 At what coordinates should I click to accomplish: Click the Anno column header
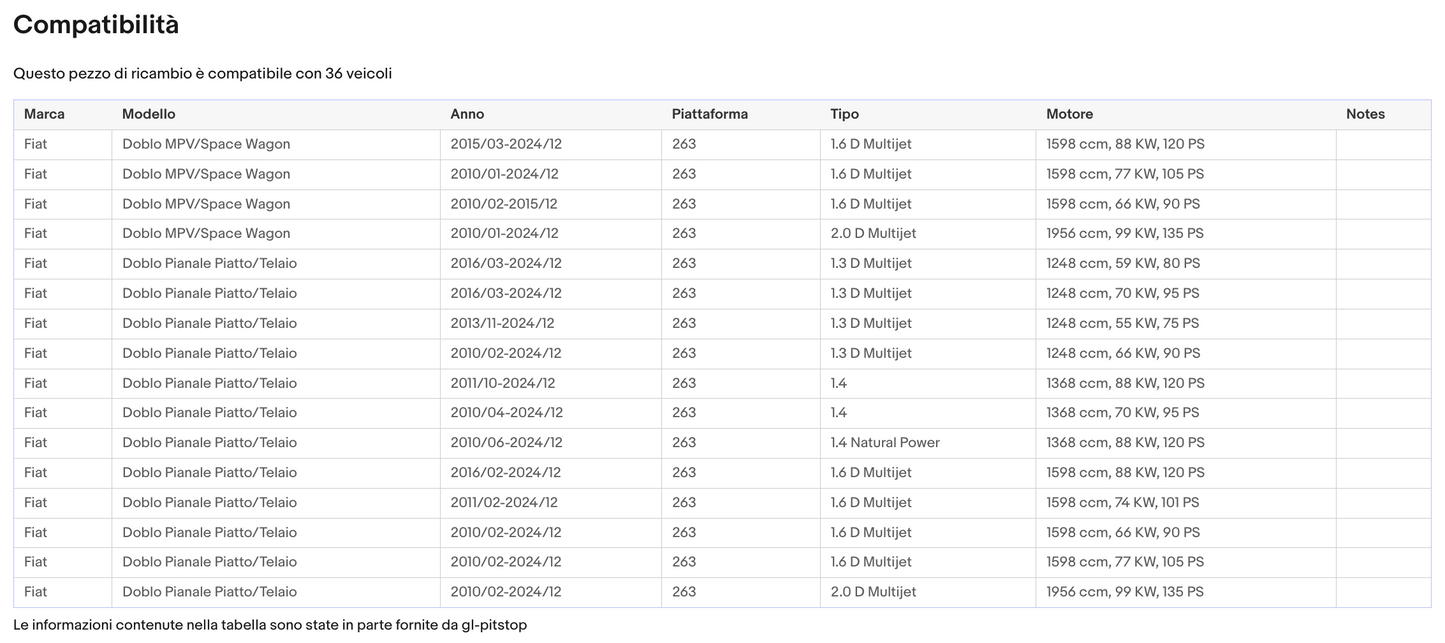[467, 114]
